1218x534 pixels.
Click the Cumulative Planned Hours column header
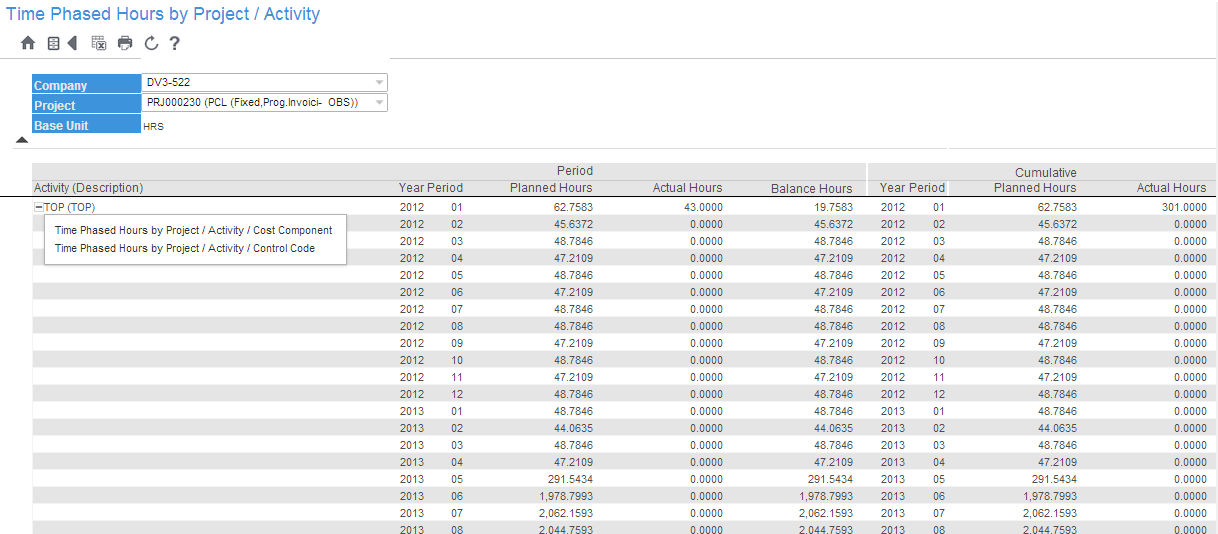pyautogui.click(x=1035, y=188)
